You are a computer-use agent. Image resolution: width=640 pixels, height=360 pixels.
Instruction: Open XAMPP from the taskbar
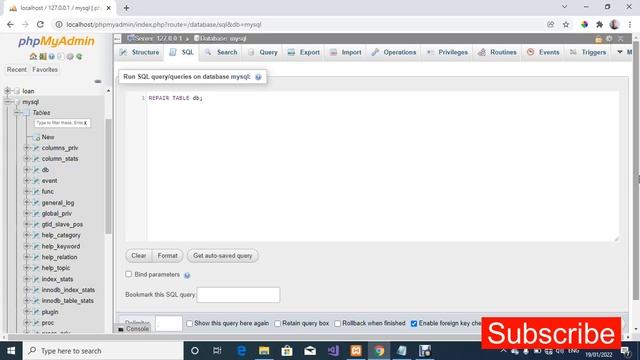tap(356, 351)
